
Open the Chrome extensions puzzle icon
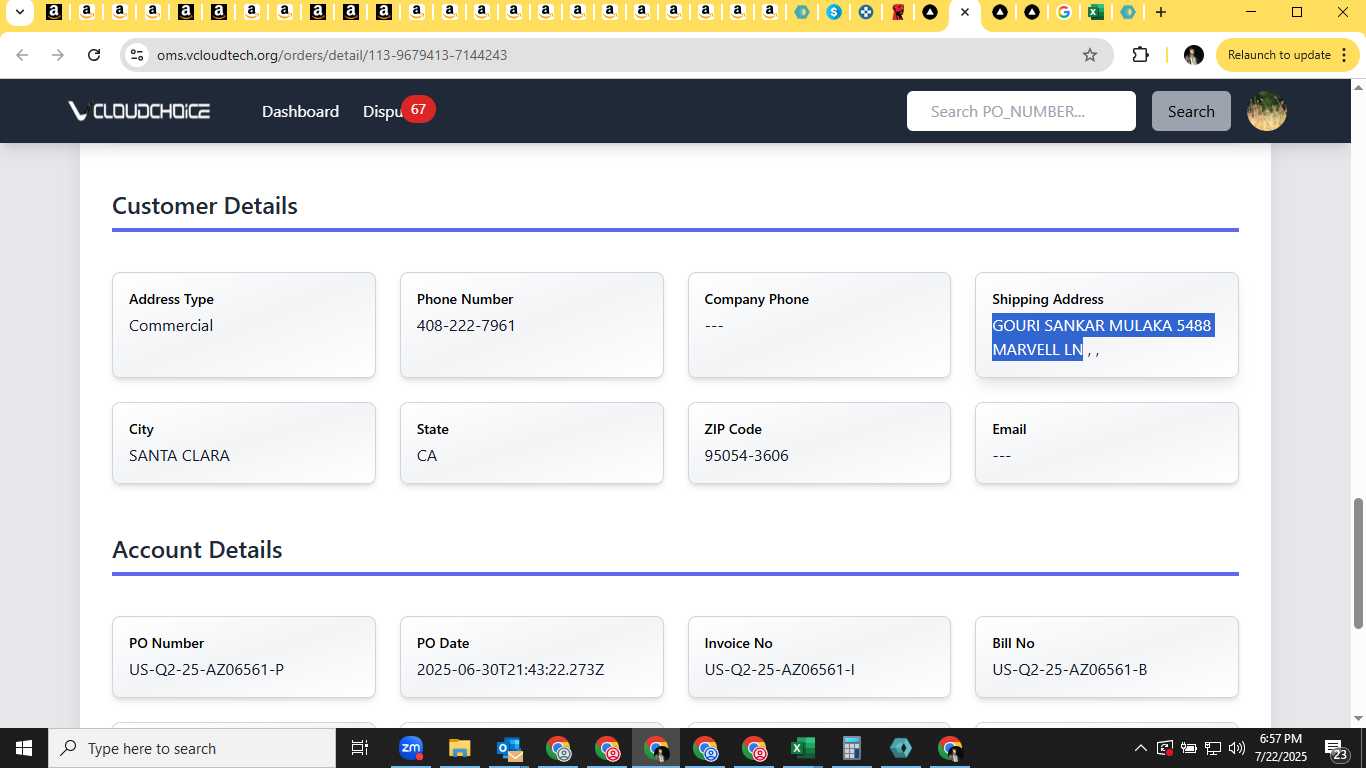coord(1140,55)
